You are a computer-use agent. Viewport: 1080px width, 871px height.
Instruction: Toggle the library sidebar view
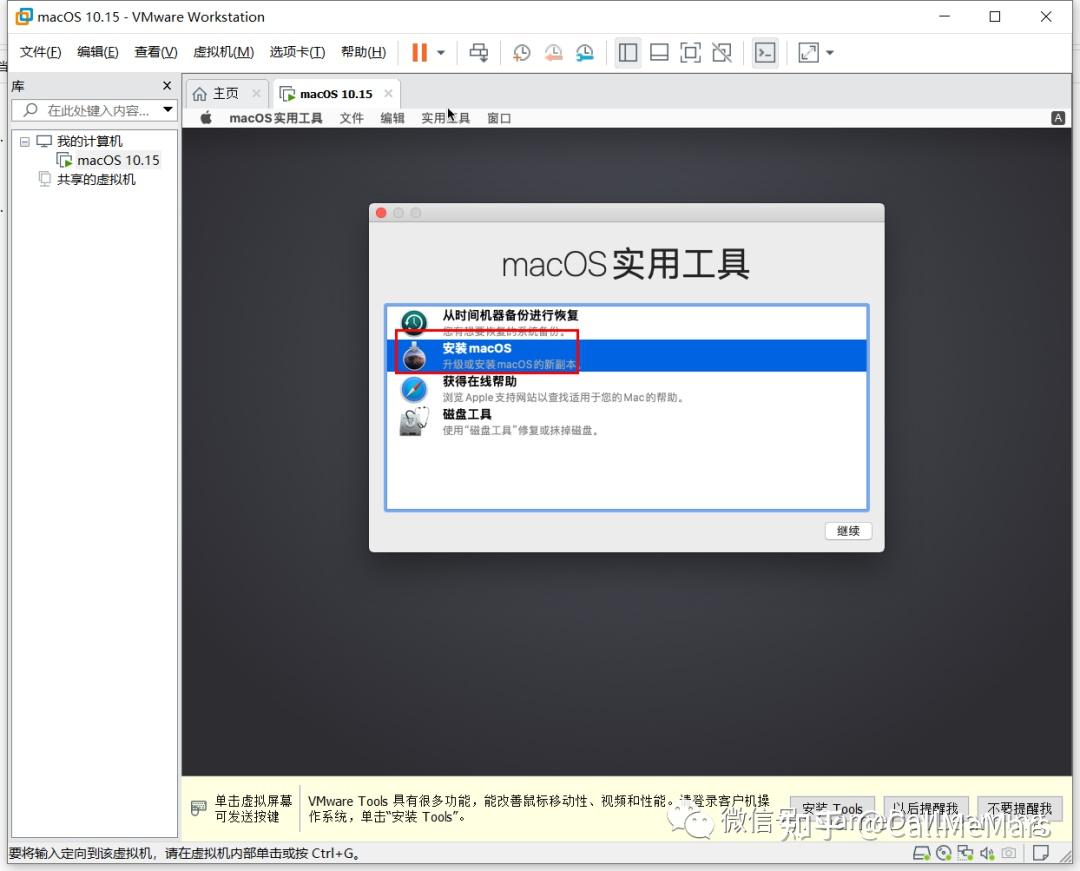click(x=627, y=52)
